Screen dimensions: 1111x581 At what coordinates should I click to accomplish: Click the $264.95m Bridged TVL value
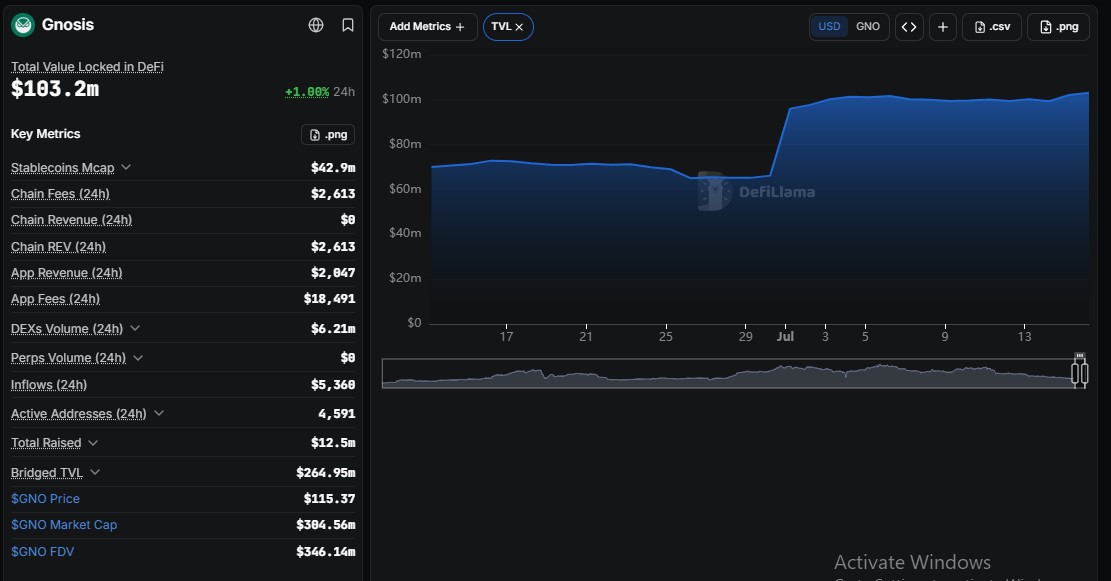point(326,473)
